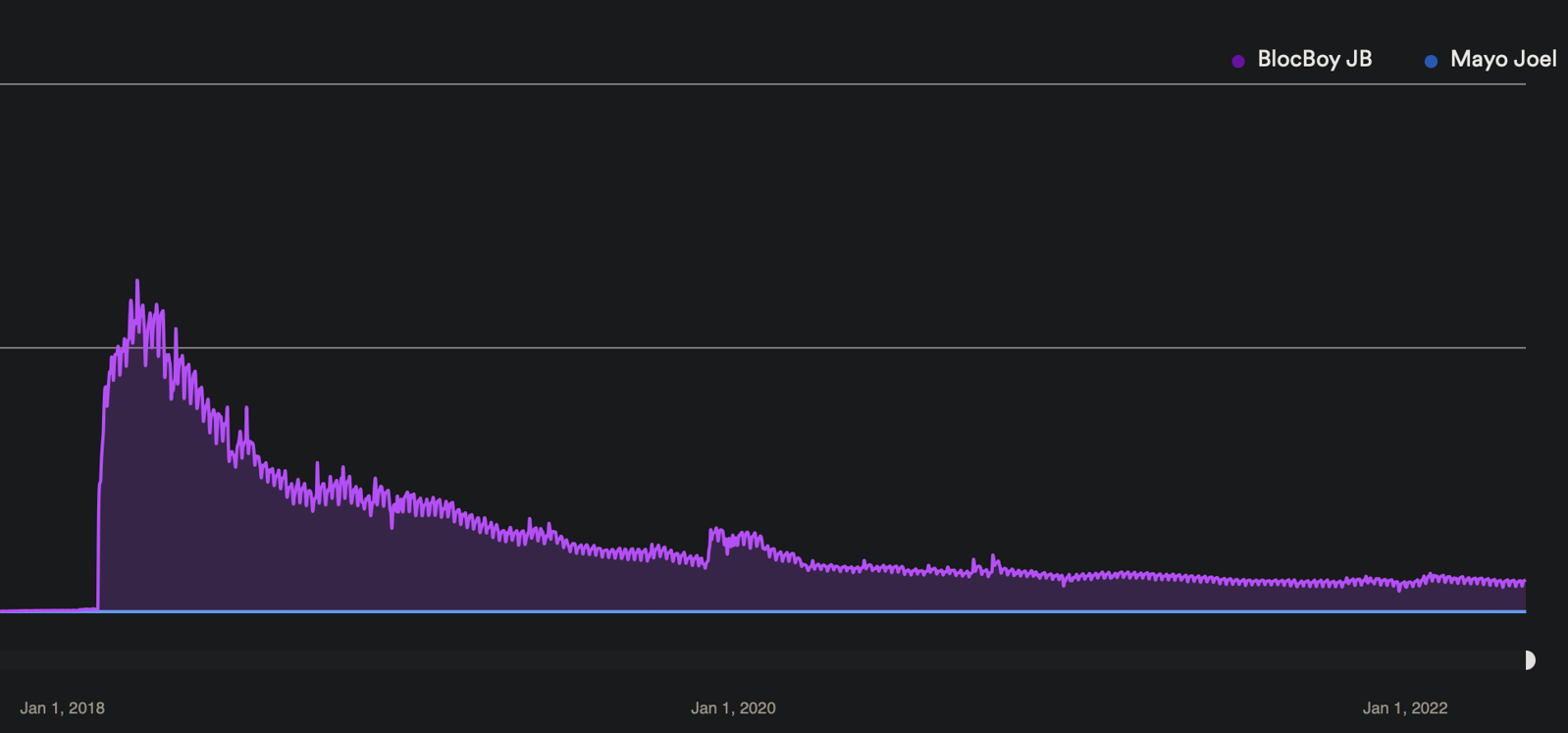The width and height of the screenshot is (1568, 733).
Task: Click the purple BlocBoy JB legend dot
Action: click(x=1238, y=61)
